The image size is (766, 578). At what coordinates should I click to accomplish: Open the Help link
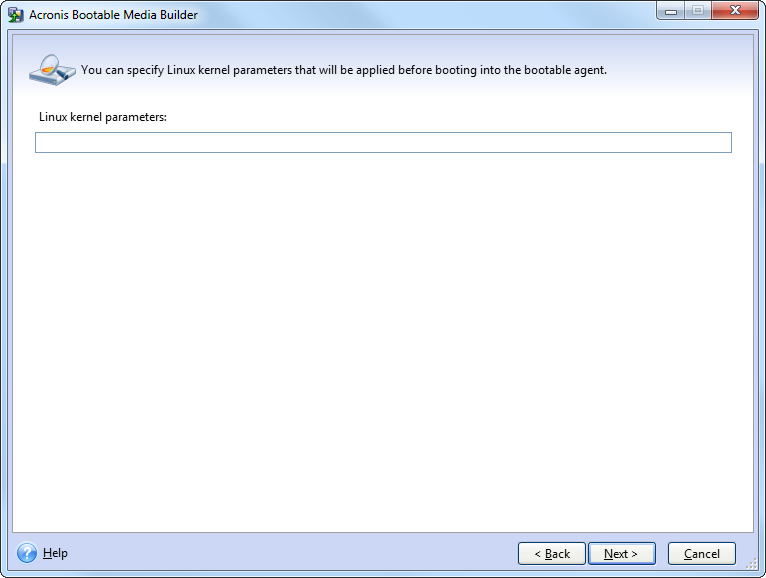point(56,553)
